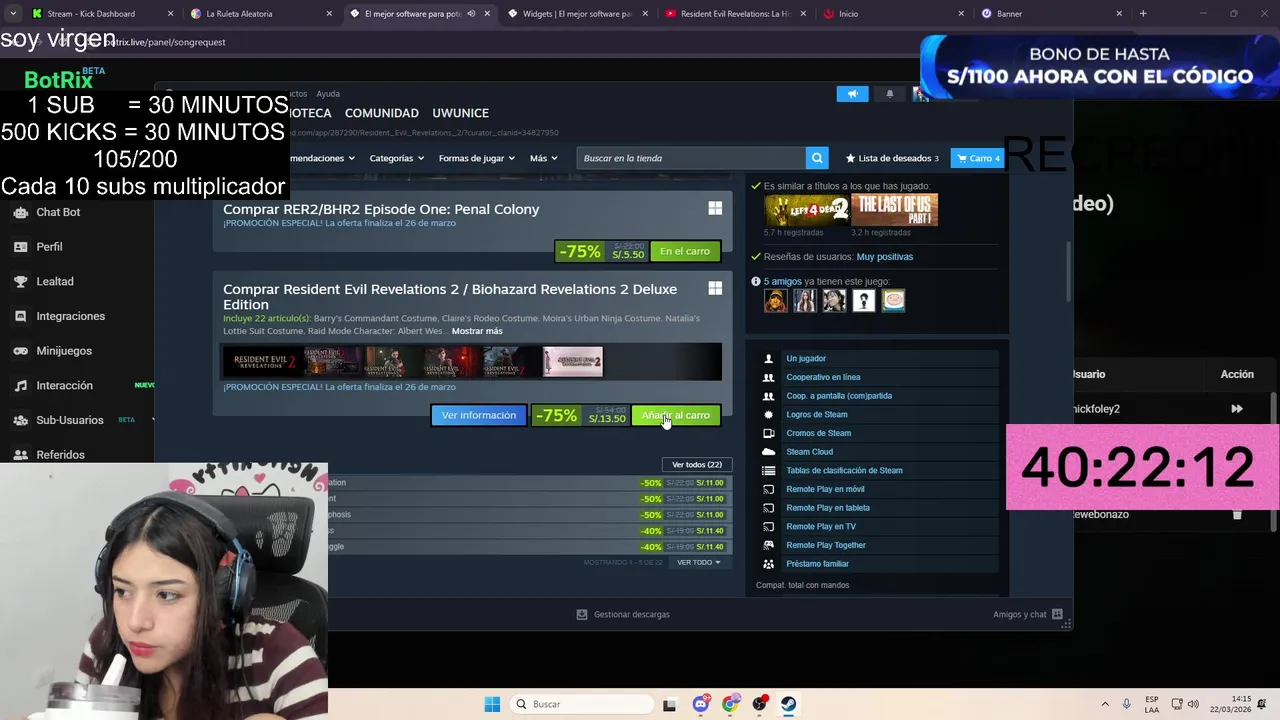This screenshot has width=1280, height=720.
Task: Click the Cromos de Steam icon
Action: [768, 433]
